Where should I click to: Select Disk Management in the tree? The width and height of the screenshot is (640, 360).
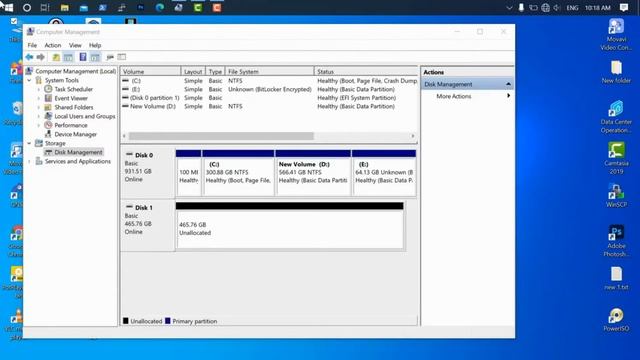tap(78, 152)
